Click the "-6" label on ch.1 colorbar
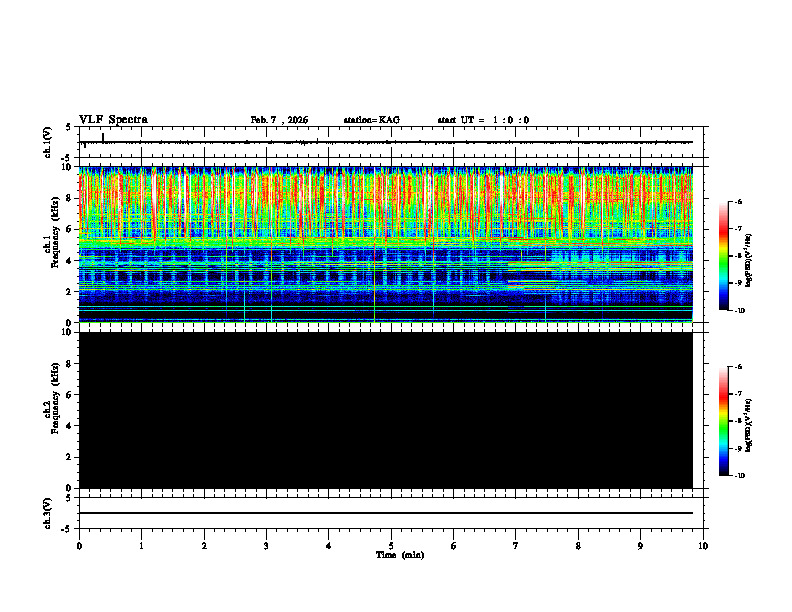 [x=738, y=201]
